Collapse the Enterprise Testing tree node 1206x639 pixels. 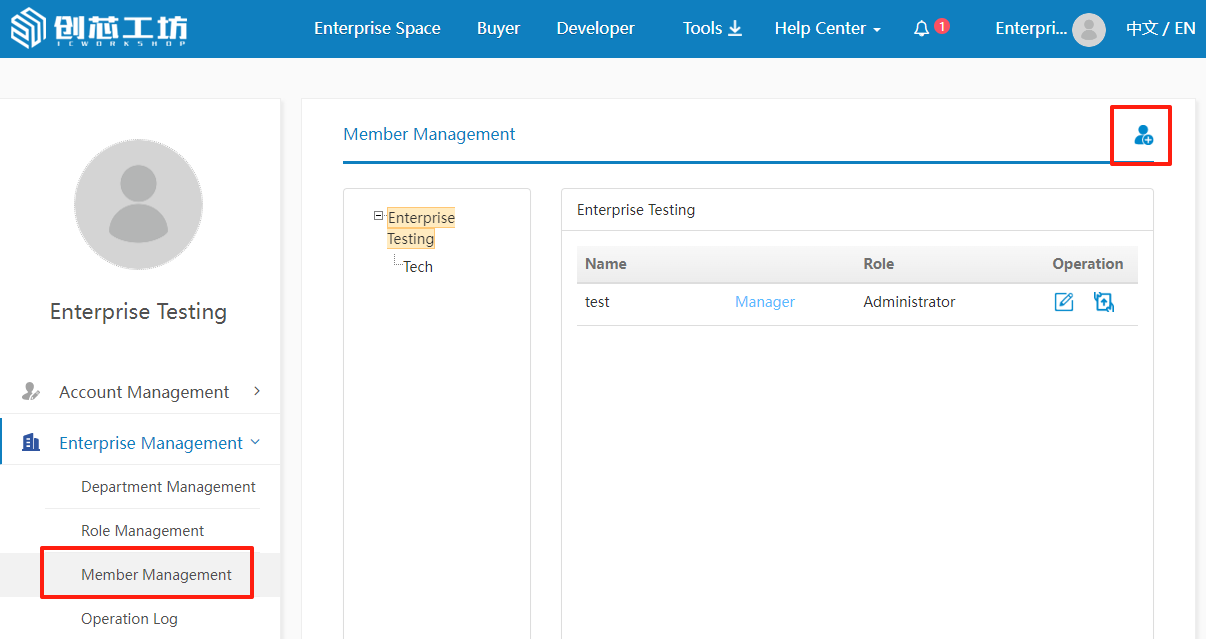[x=379, y=216]
